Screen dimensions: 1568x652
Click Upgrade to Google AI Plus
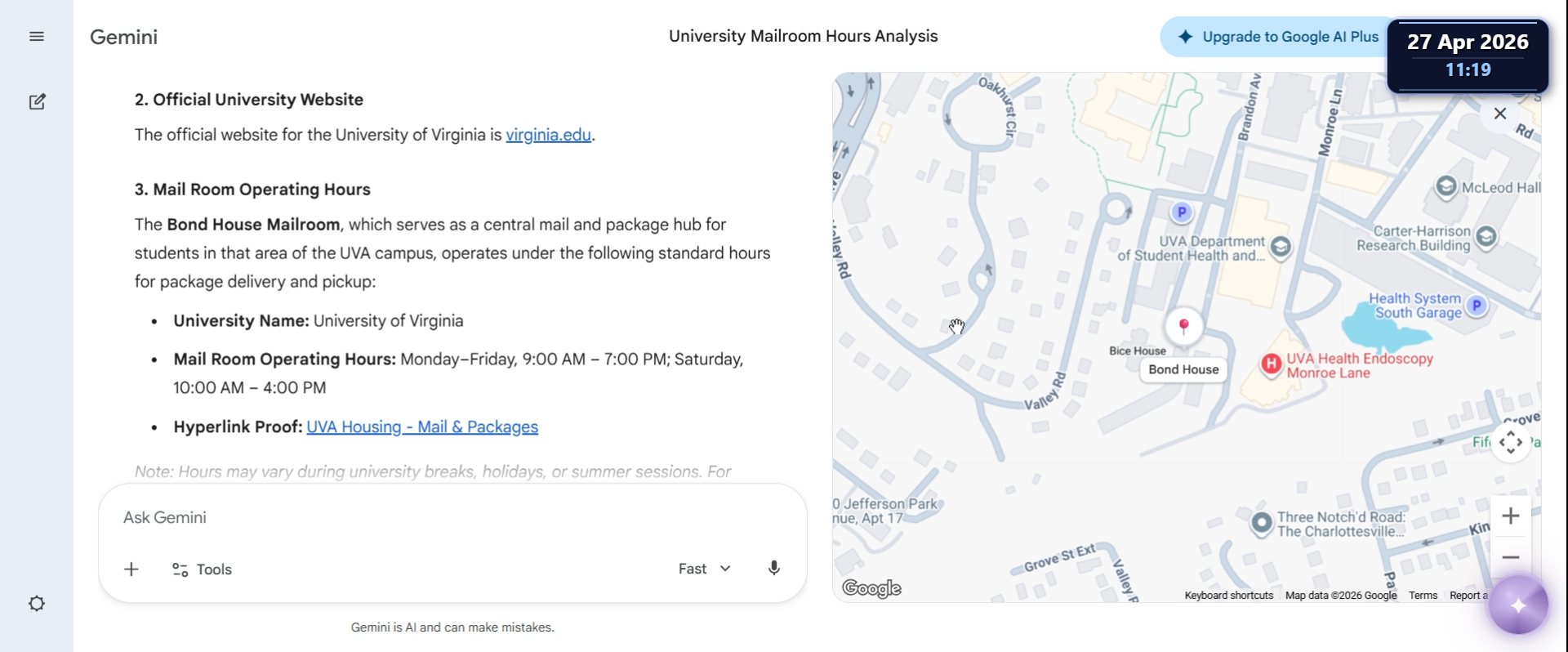point(1279,37)
